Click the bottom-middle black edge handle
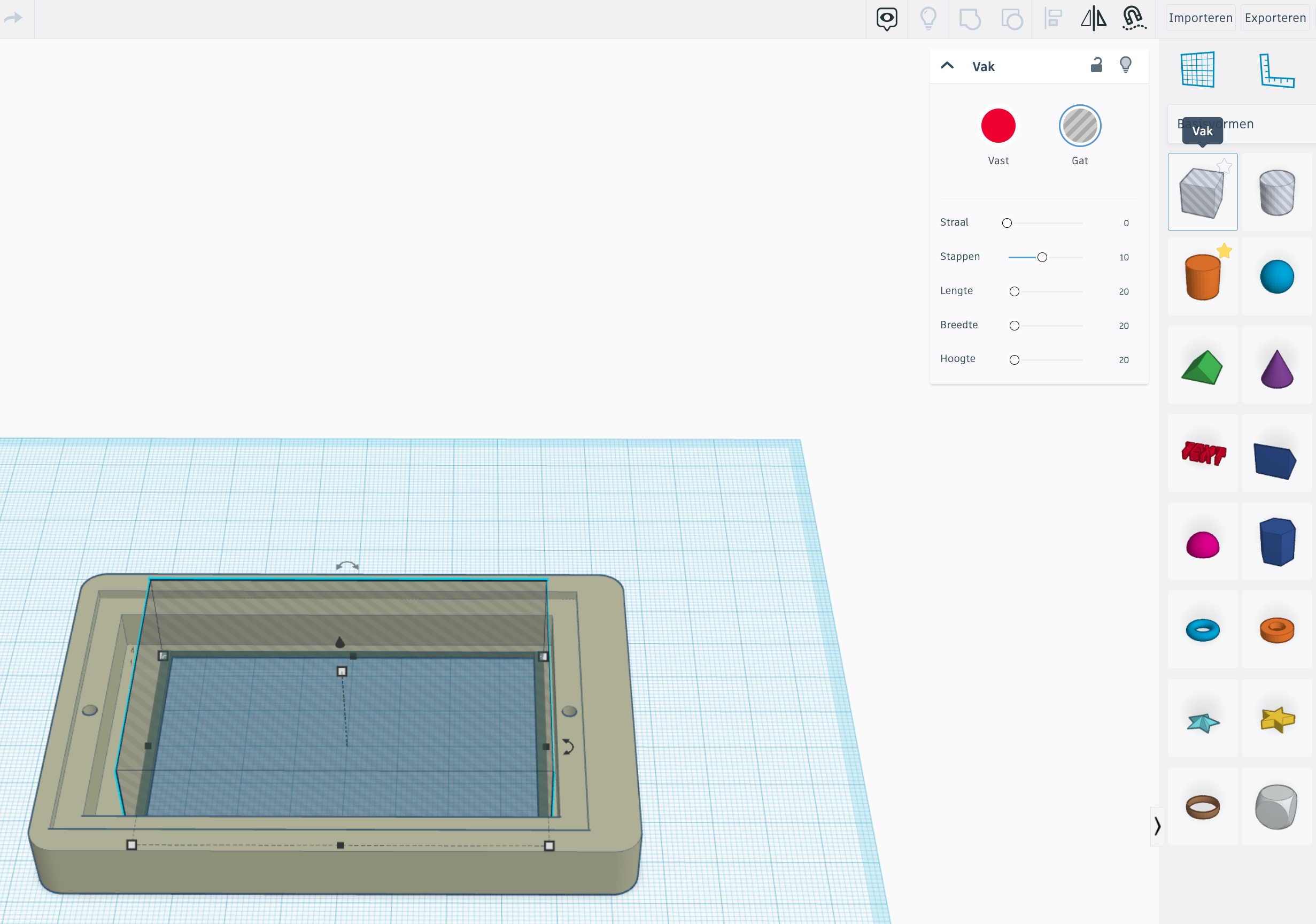This screenshot has width=1316, height=924. pyautogui.click(x=340, y=845)
